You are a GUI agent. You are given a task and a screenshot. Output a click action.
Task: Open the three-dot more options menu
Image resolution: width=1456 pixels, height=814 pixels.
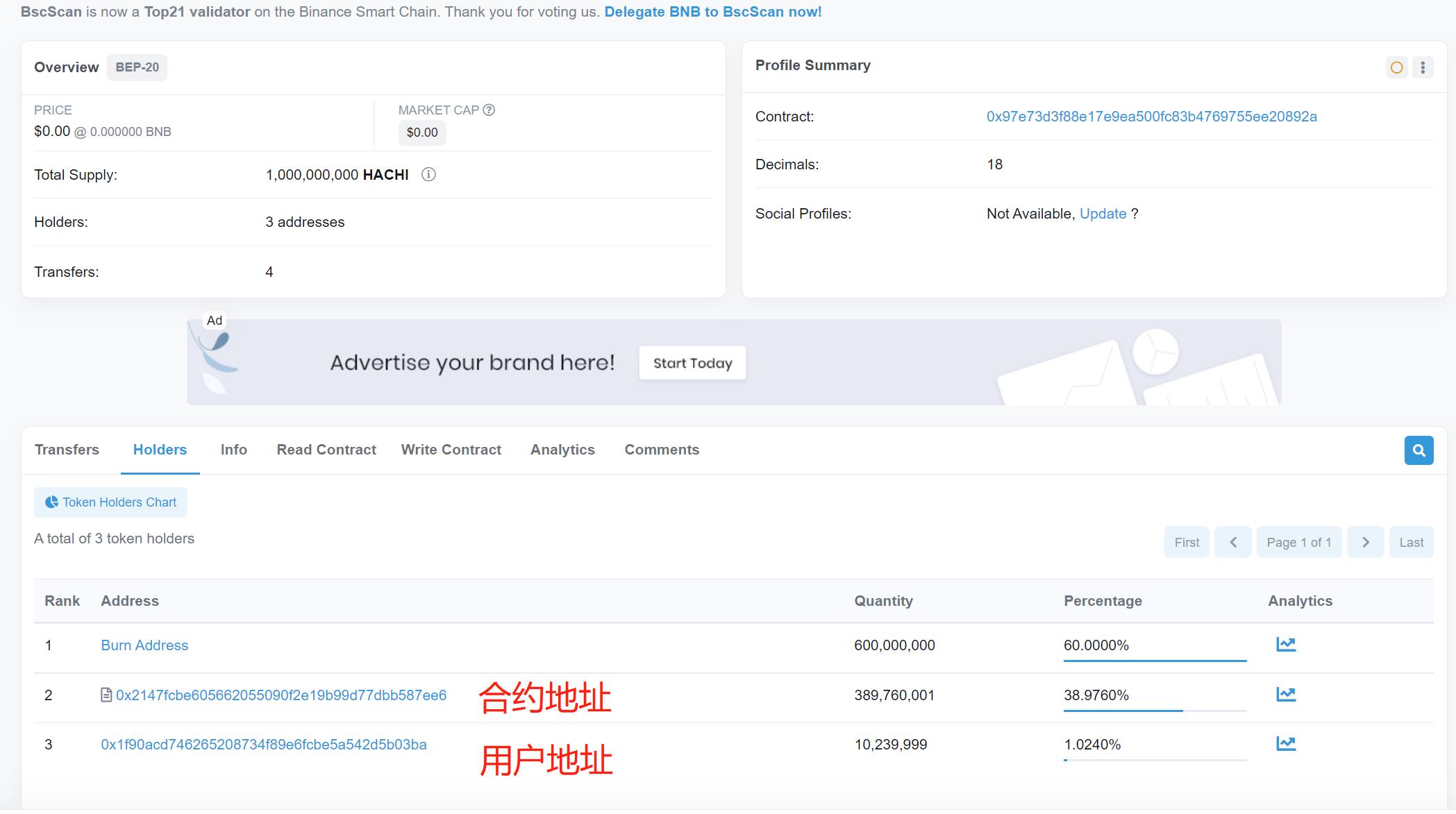coord(1423,67)
